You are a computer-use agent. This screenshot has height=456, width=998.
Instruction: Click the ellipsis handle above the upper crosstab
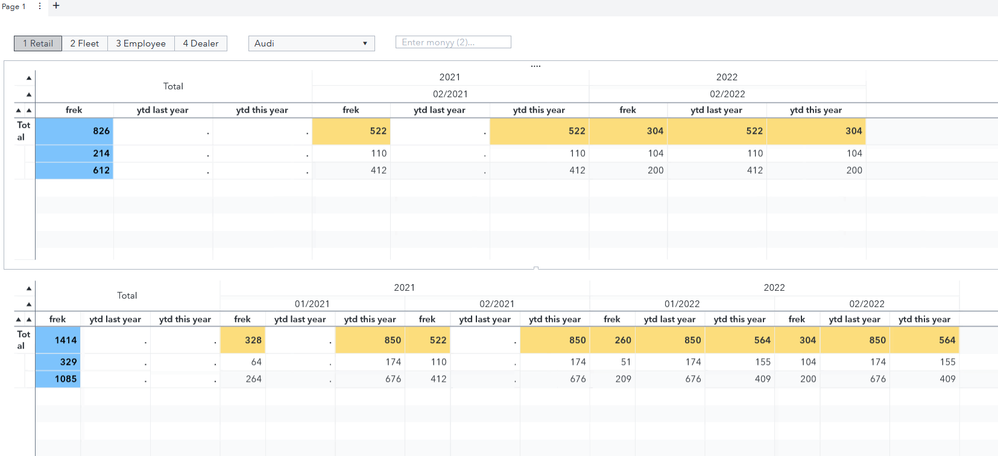coord(535,66)
